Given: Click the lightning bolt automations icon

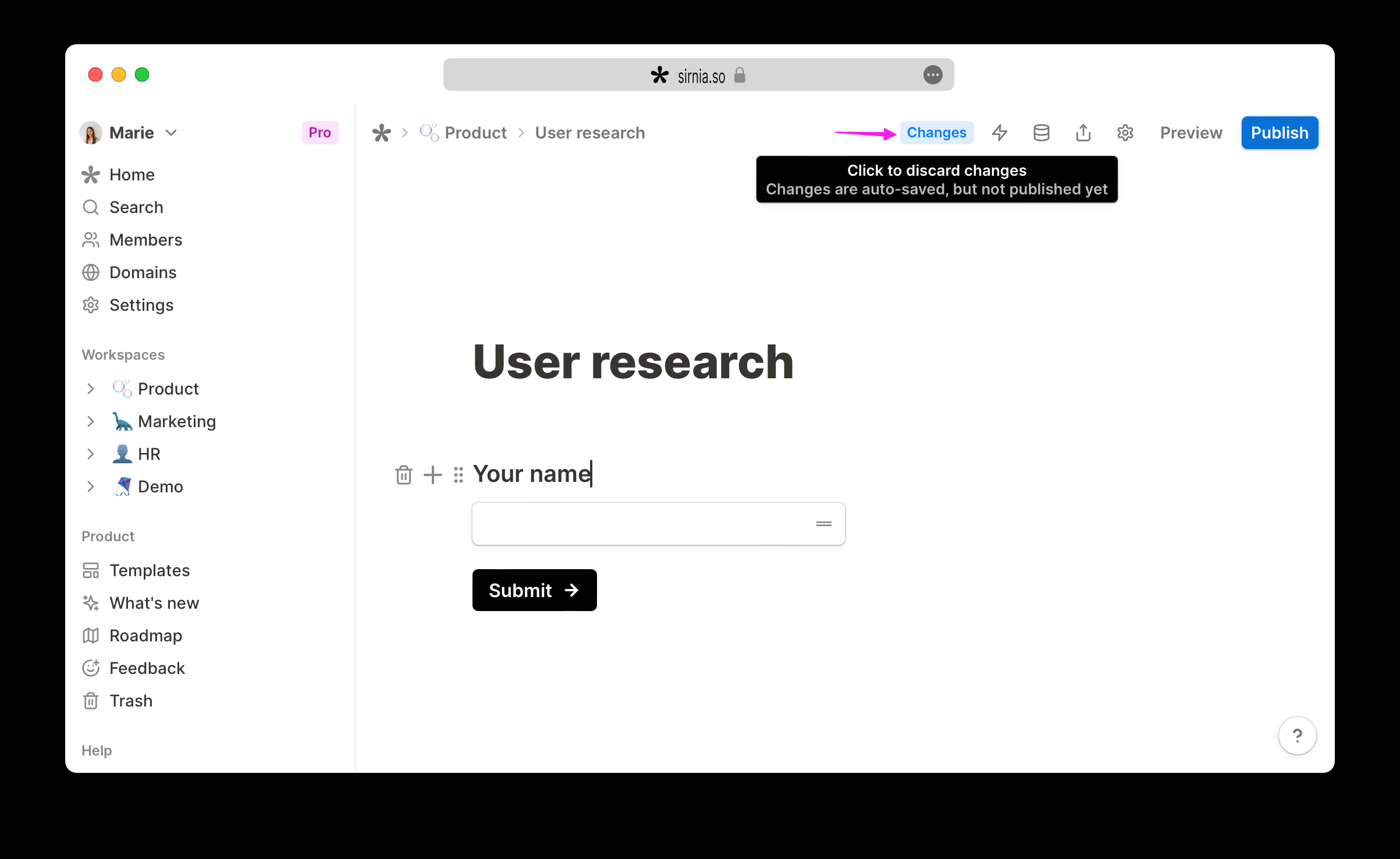Looking at the screenshot, I should 1000,133.
